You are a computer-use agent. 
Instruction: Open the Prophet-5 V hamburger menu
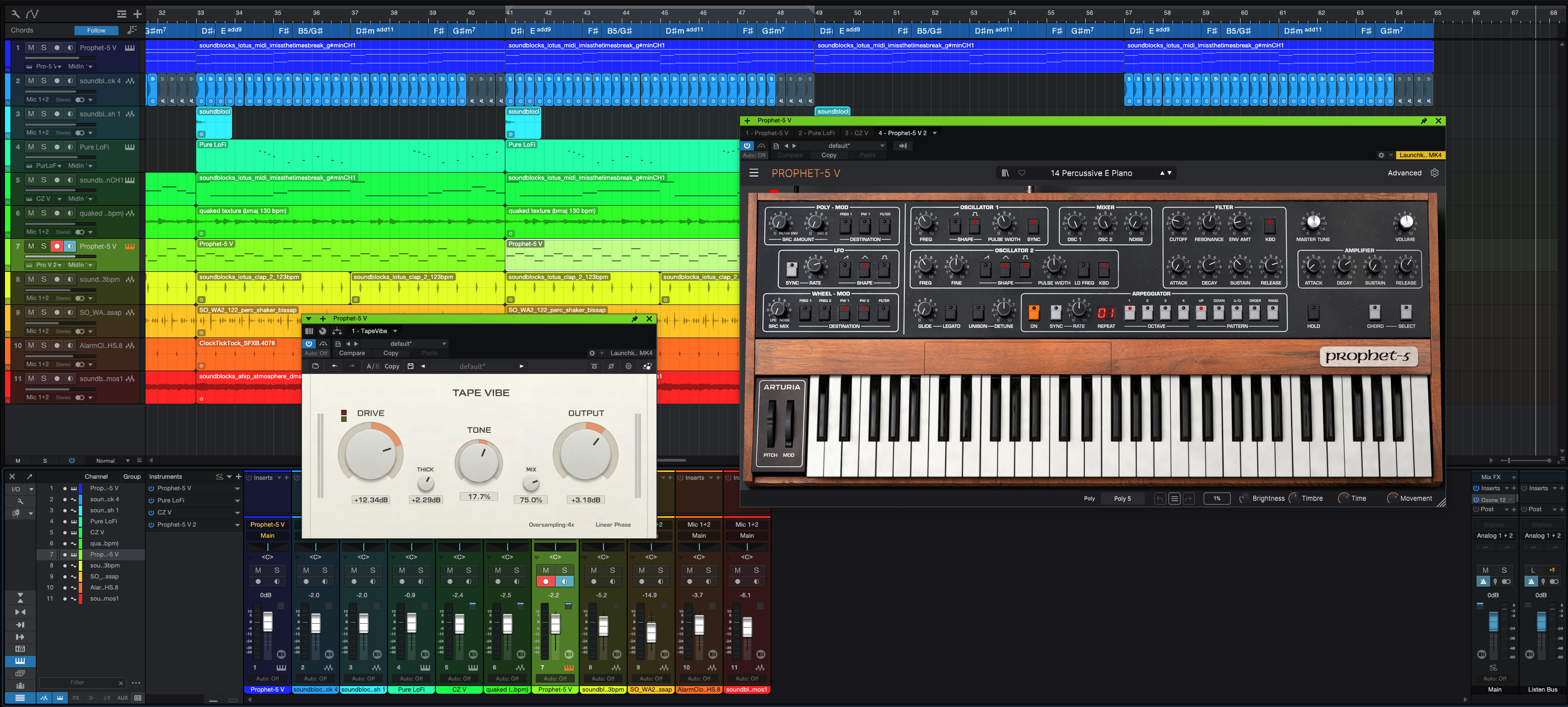(x=753, y=173)
